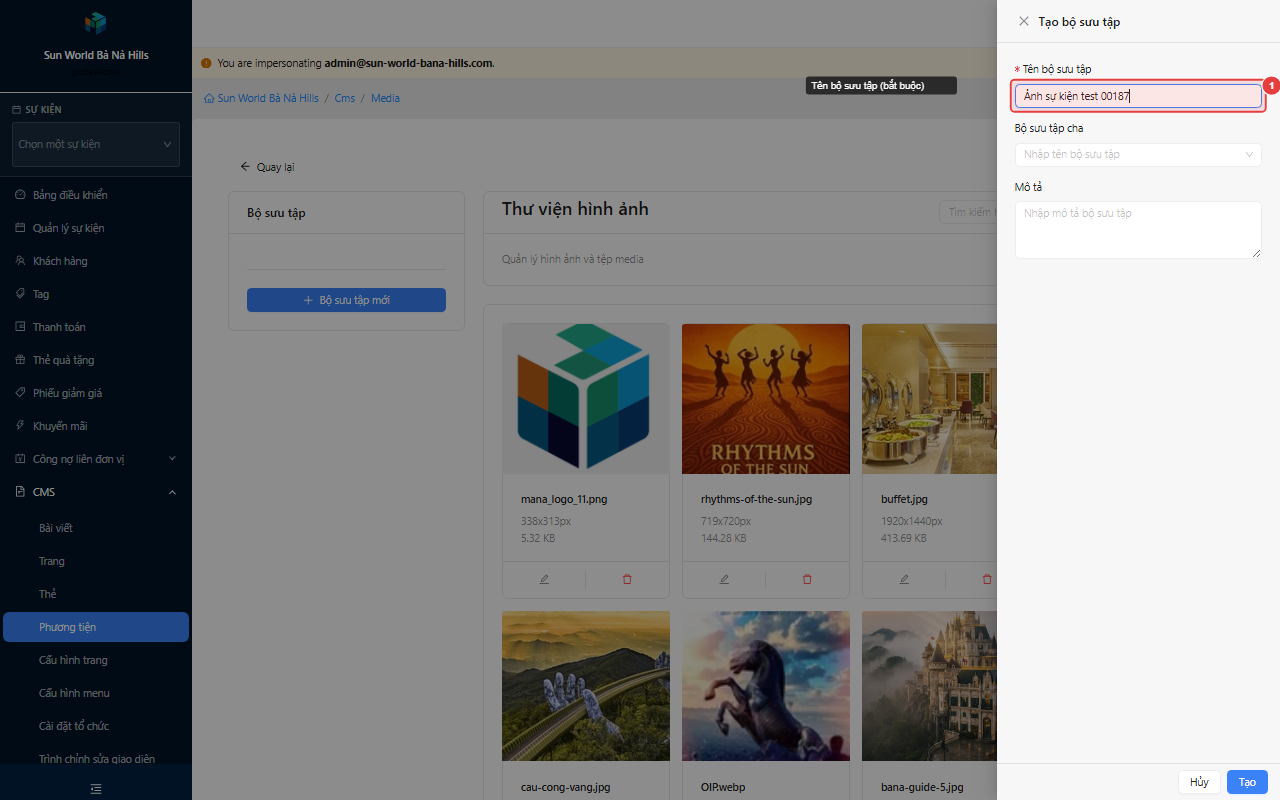Screen dimensions: 1280x800
Task: Click the CMS file icon
Action: tap(20, 492)
